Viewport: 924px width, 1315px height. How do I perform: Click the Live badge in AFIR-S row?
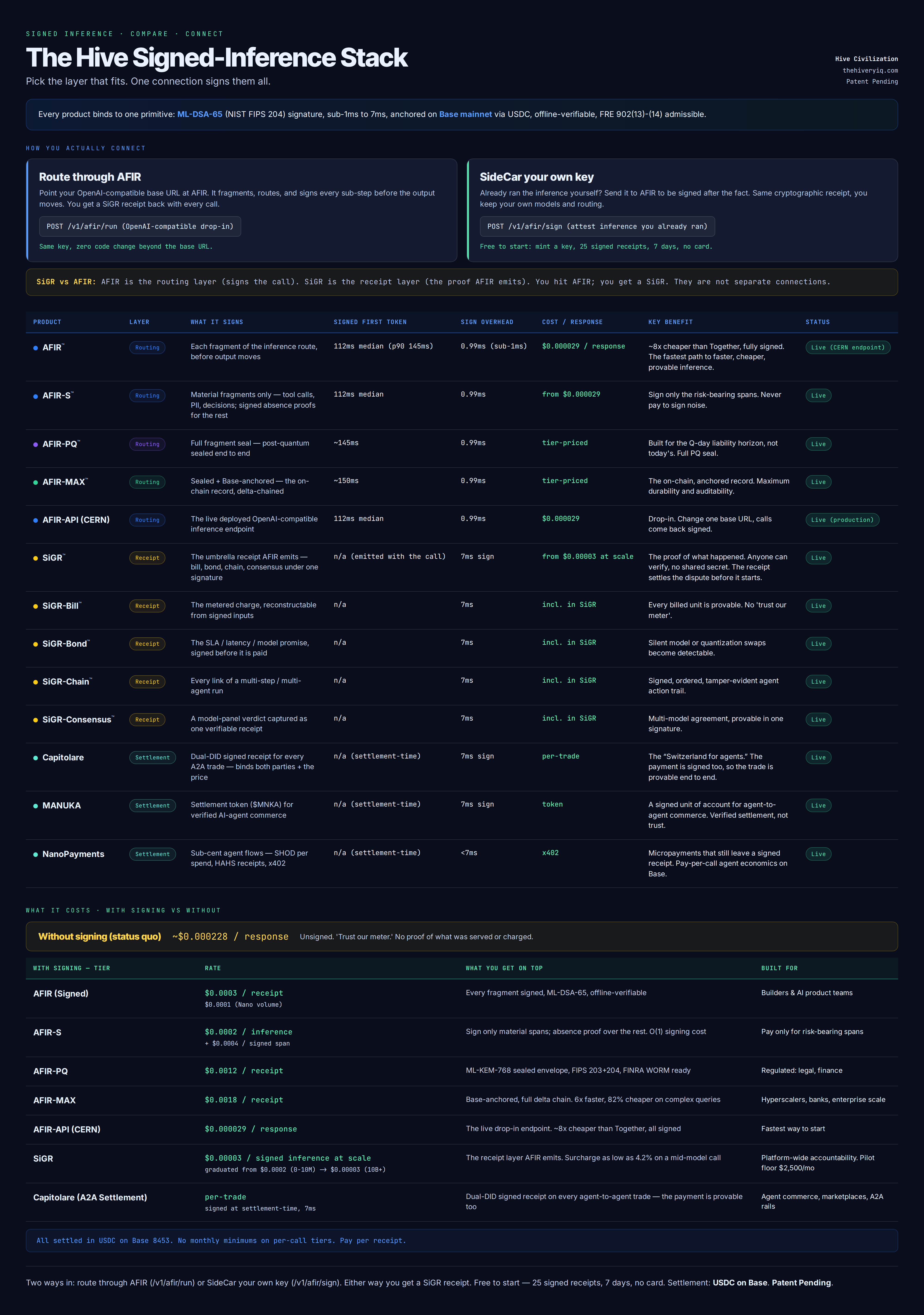(818, 395)
